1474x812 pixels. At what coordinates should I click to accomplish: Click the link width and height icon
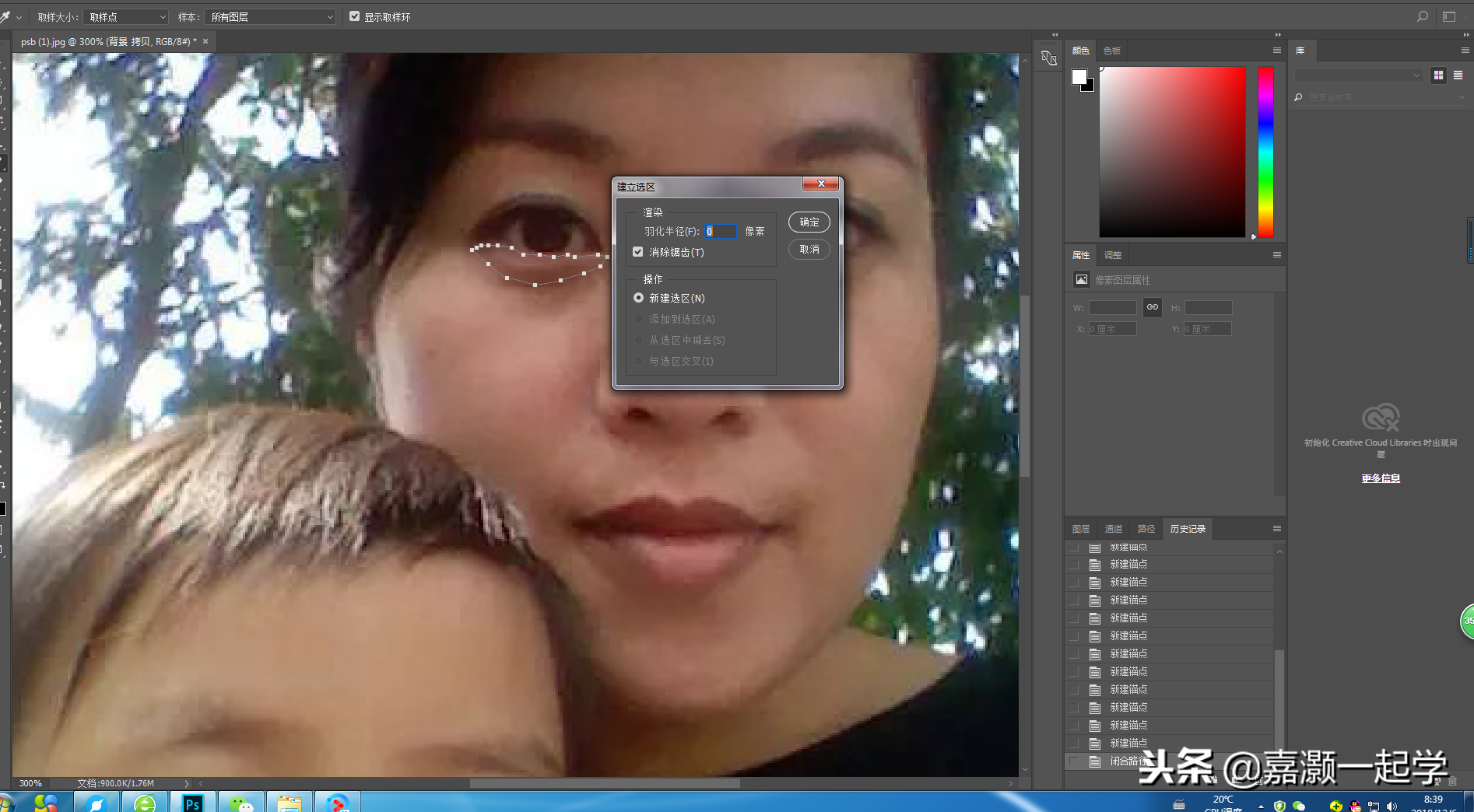pos(1153,307)
